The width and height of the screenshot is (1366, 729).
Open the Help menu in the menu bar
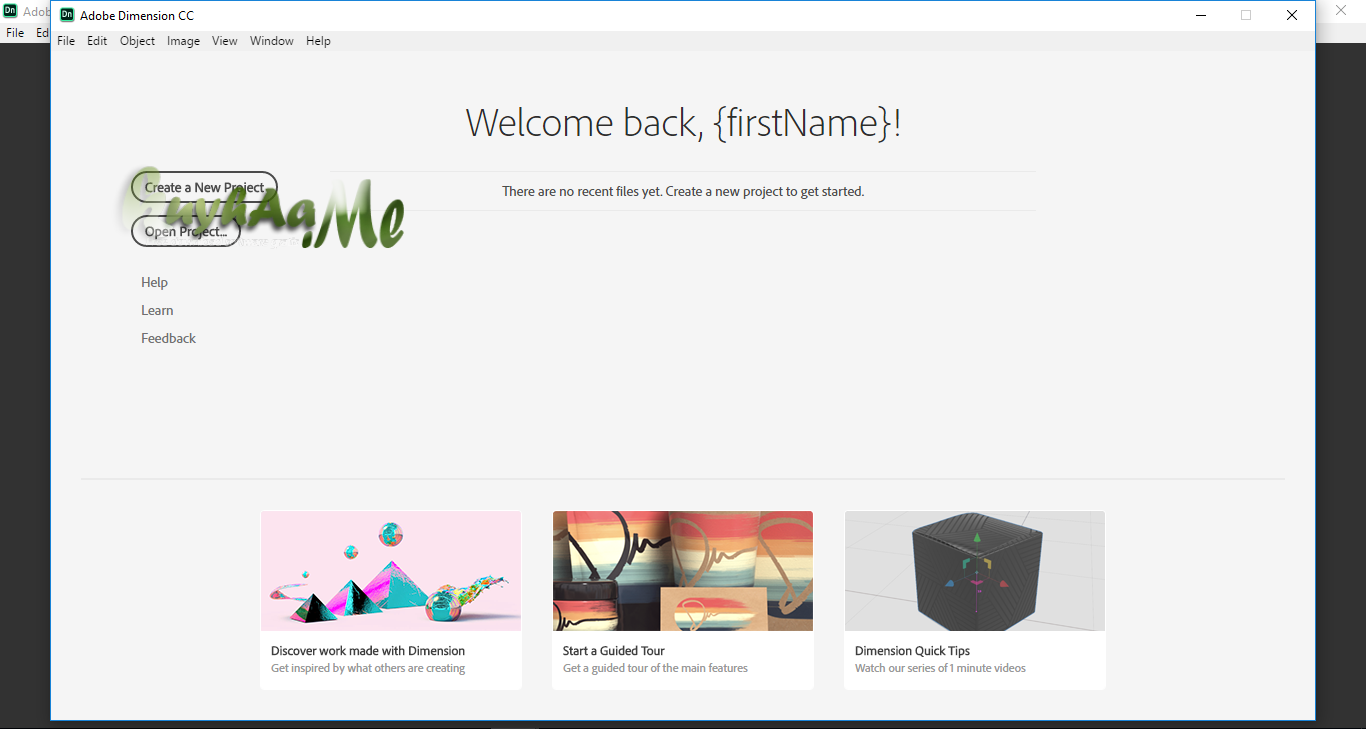pos(318,41)
